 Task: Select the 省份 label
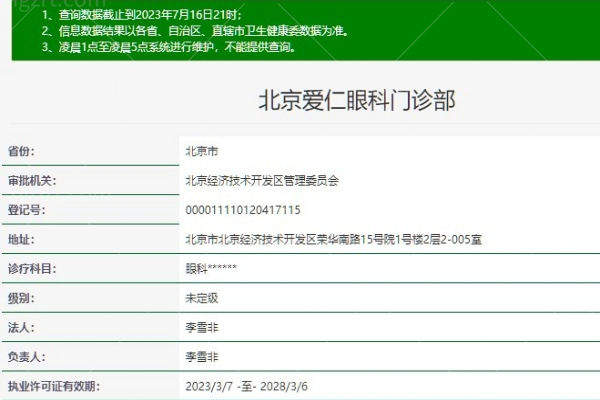pyautogui.click(x=21, y=151)
